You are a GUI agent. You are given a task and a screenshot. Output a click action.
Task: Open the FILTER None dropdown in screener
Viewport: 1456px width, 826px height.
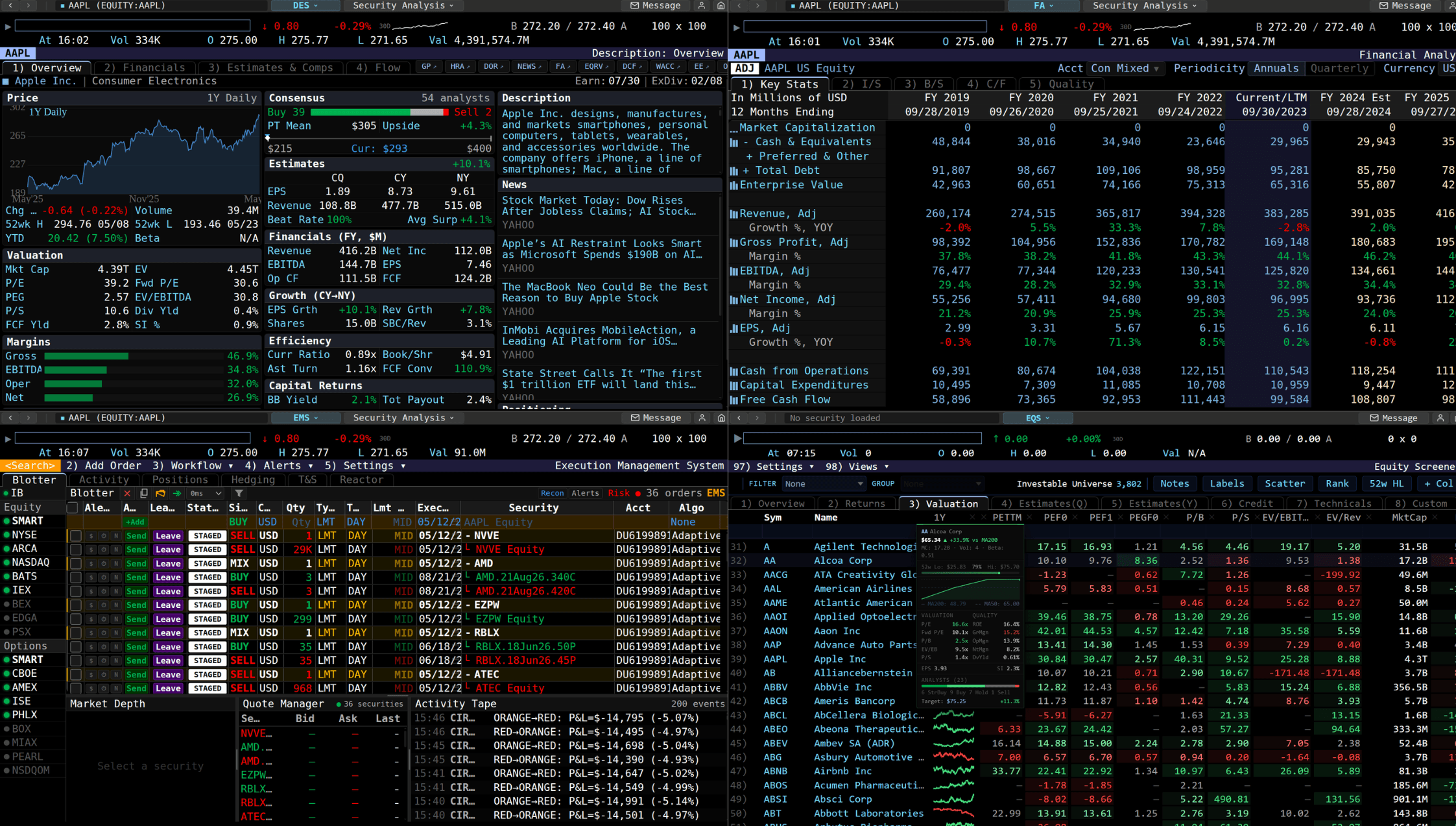(x=823, y=484)
